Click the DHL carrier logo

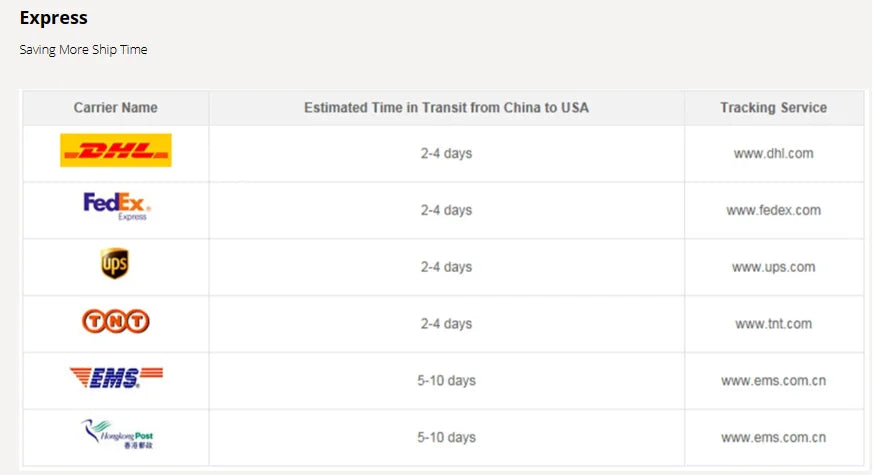coord(116,151)
